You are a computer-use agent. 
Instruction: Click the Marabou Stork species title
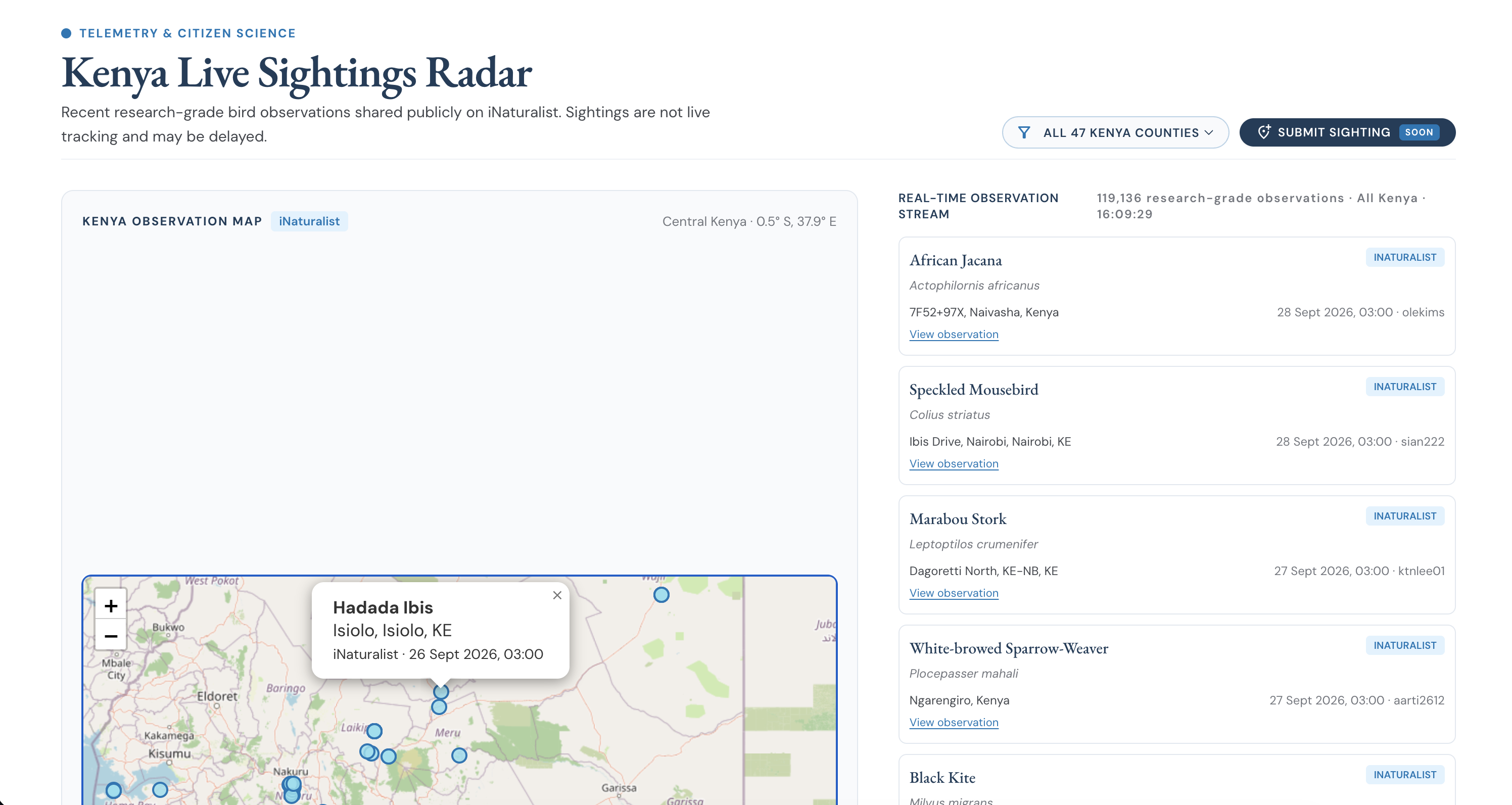click(958, 519)
